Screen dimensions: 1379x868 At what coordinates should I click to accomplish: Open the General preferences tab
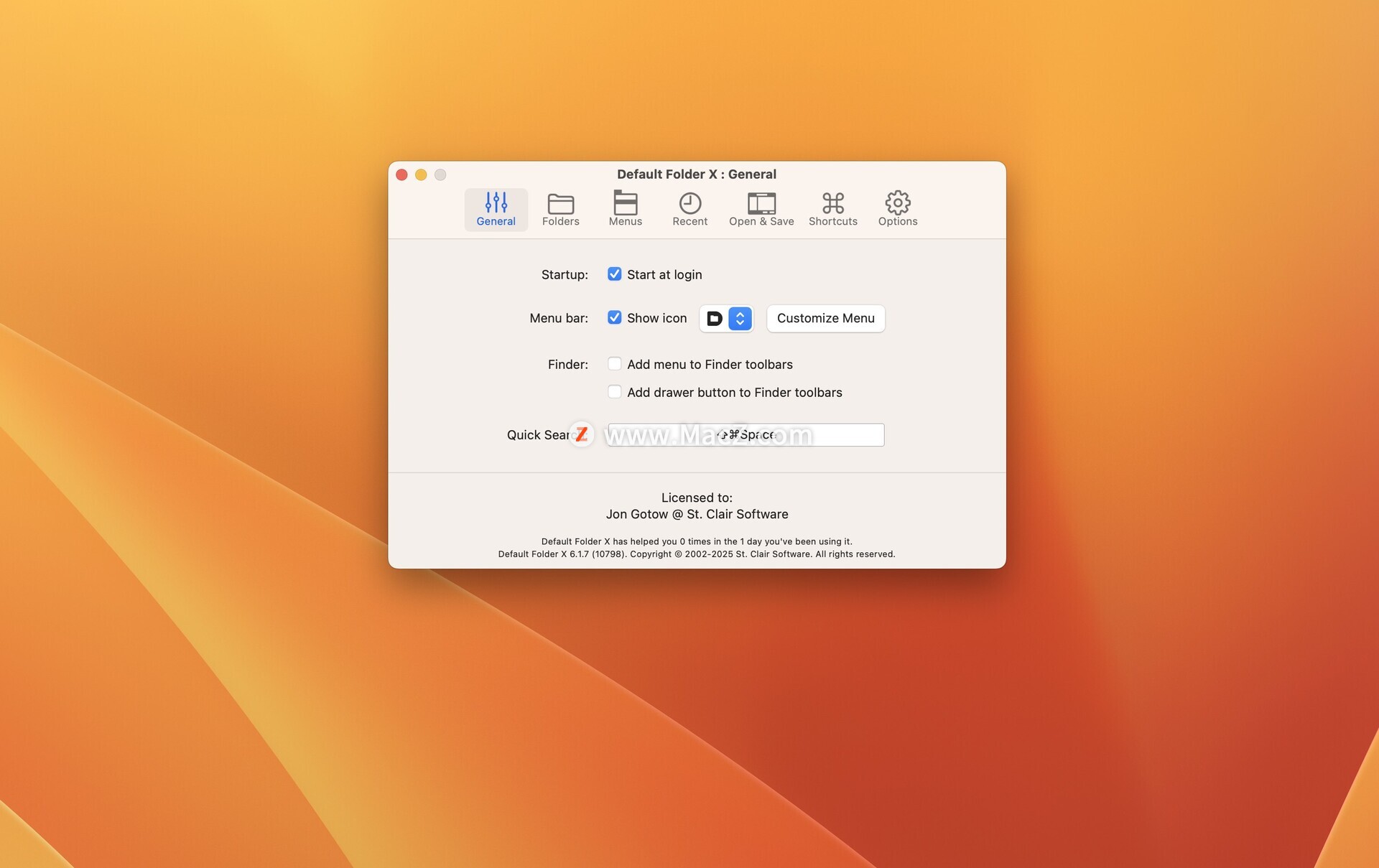(x=496, y=210)
